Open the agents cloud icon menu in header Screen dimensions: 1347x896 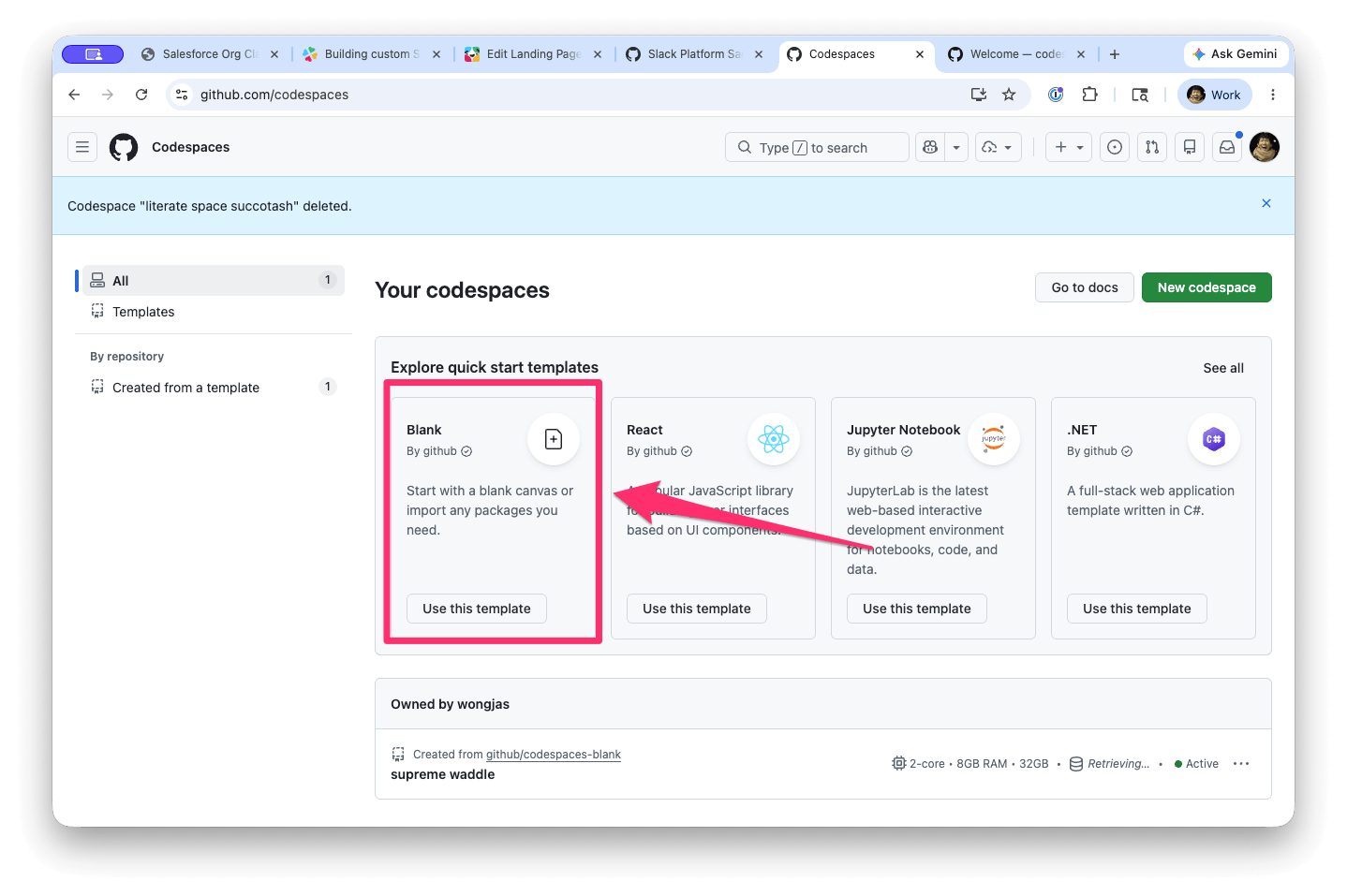pyautogui.click(x=997, y=147)
